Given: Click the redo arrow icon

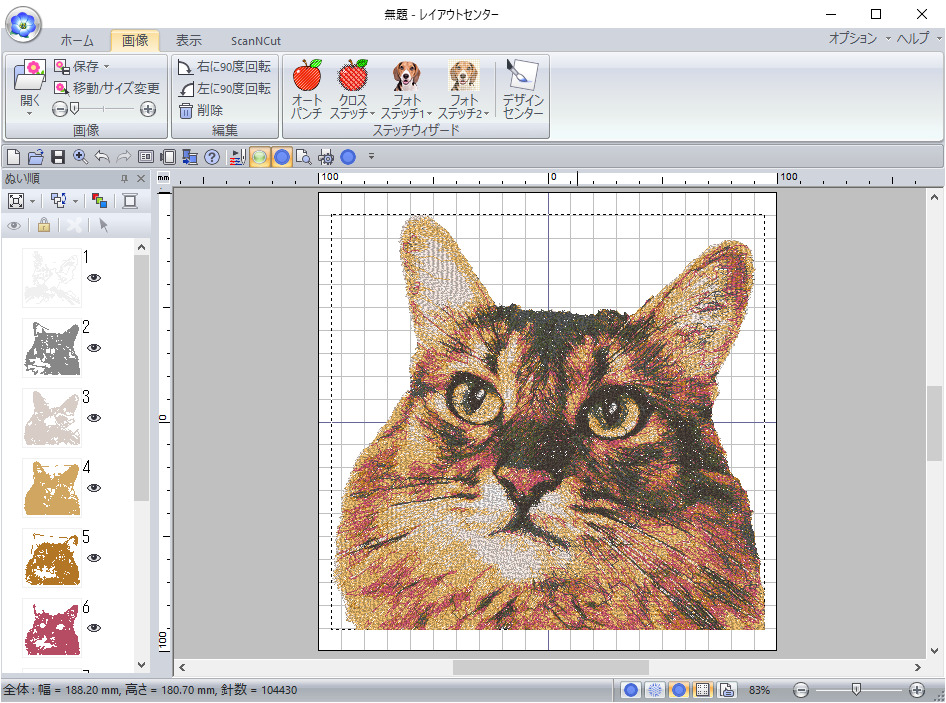Looking at the screenshot, I should (124, 157).
